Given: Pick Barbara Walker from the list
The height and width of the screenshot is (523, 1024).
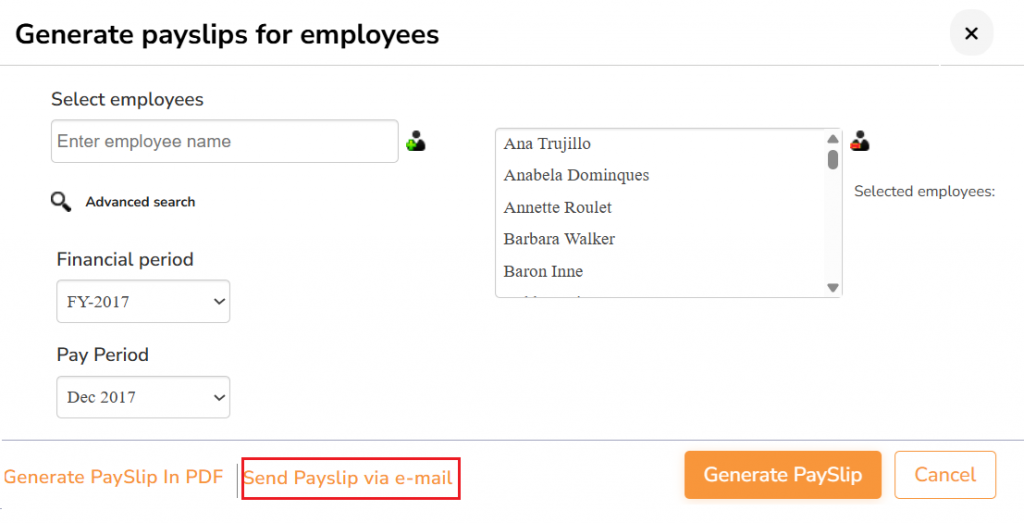Looking at the screenshot, I should click(559, 239).
